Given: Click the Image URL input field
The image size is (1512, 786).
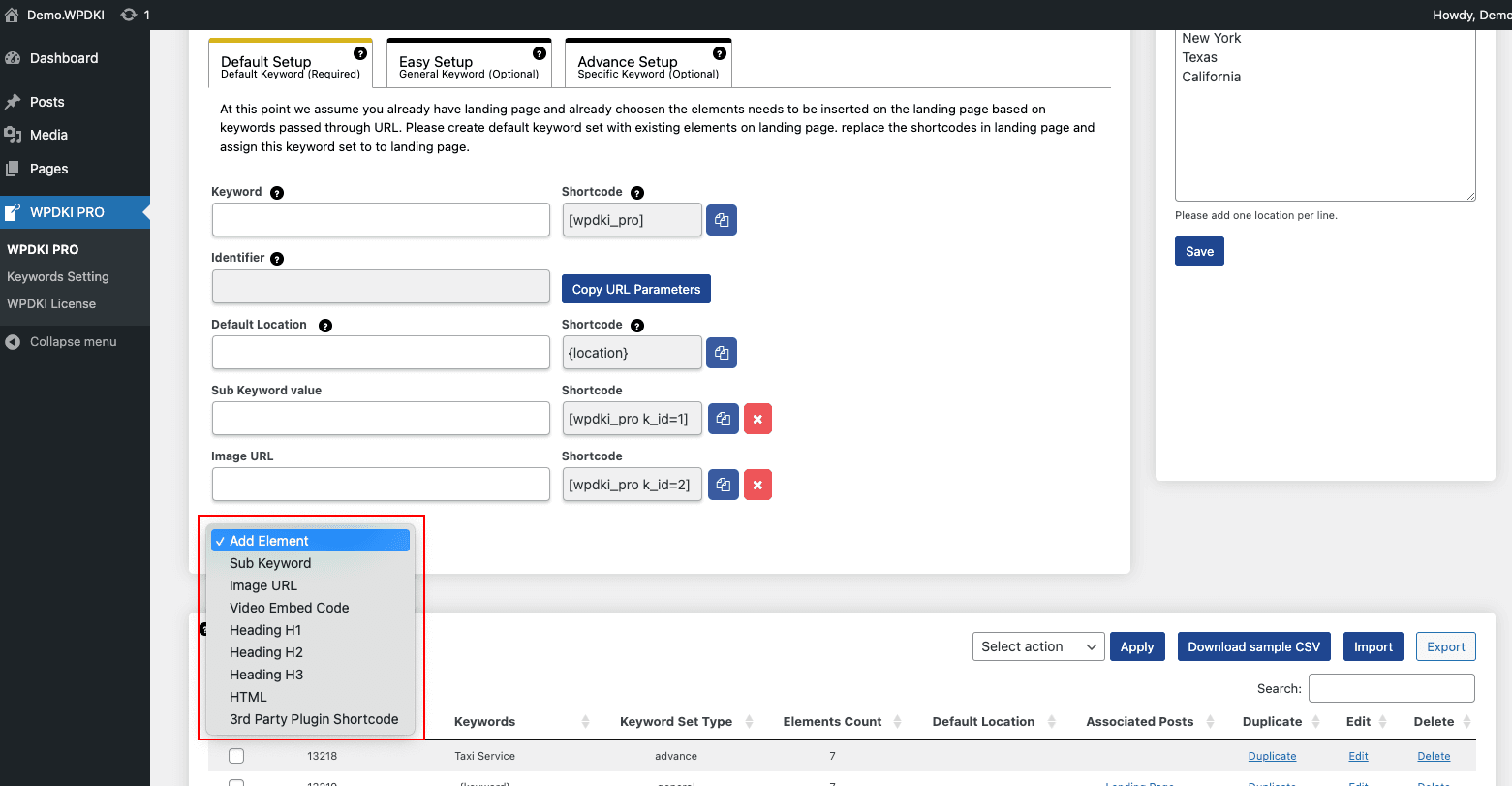Looking at the screenshot, I should point(381,485).
